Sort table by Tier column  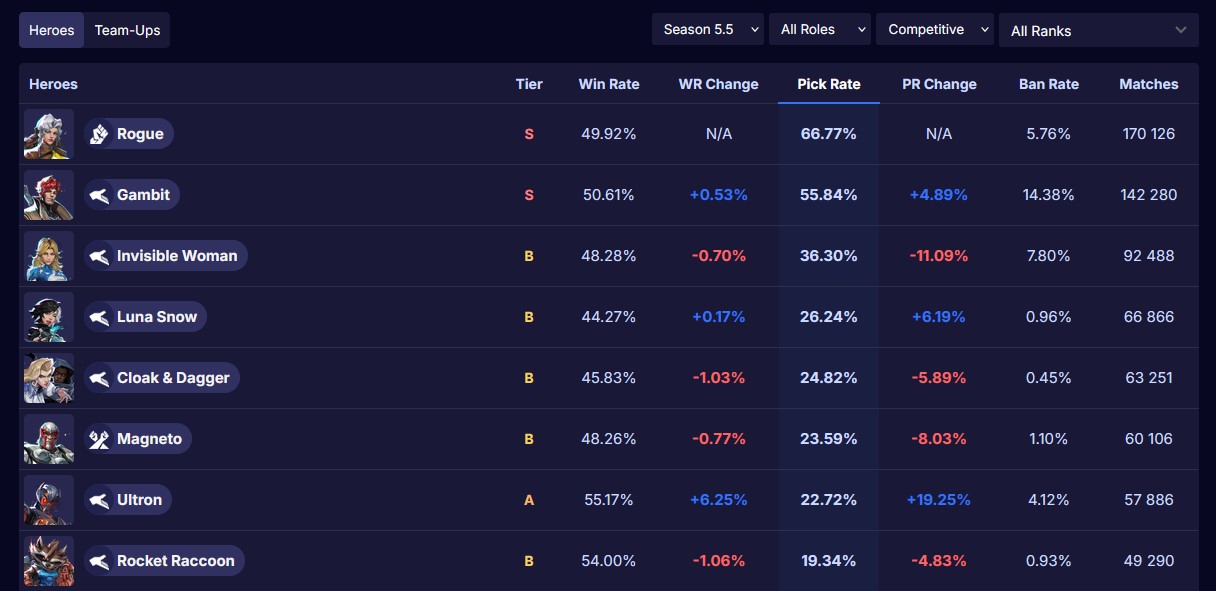529,84
